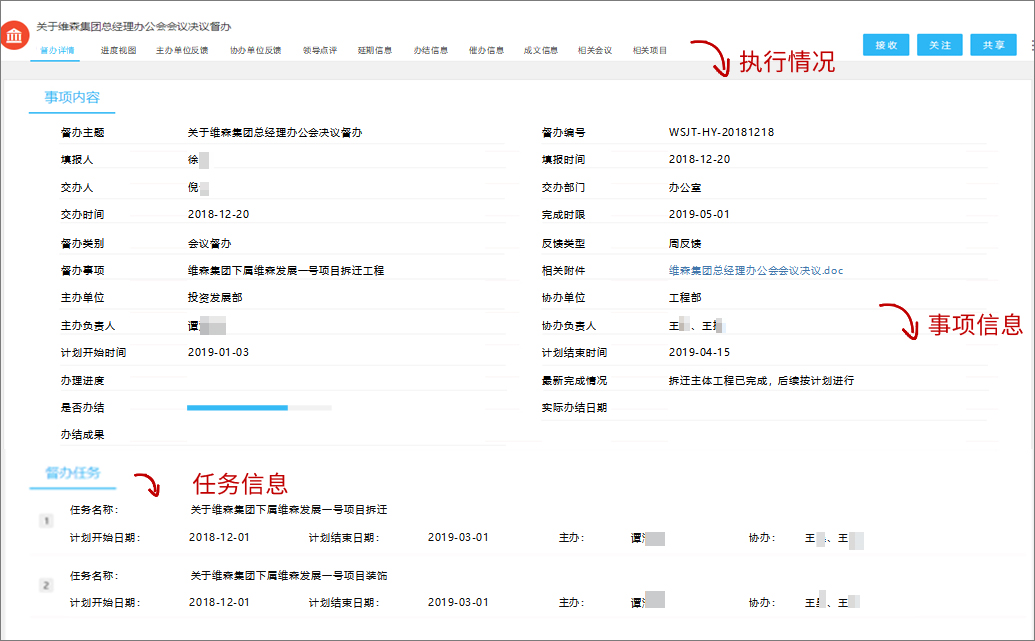The height and width of the screenshot is (641, 1035).
Task: Switch to the 领导点评 tab
Action: point(319,50)
